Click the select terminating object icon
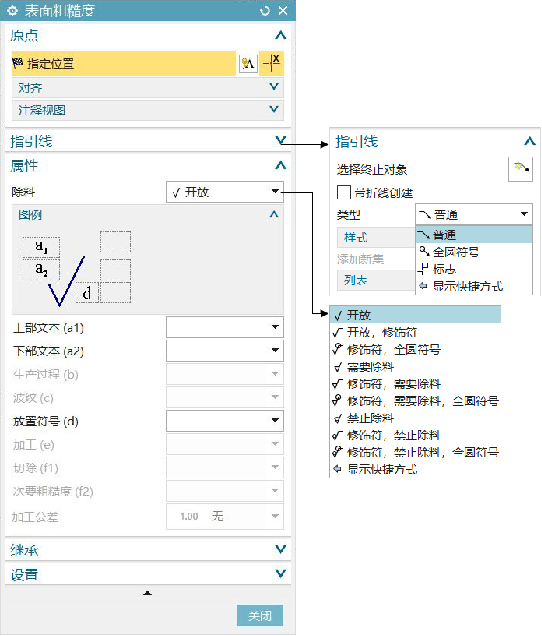This screenshot has width=542, height=636. click(x=520, y=169)
